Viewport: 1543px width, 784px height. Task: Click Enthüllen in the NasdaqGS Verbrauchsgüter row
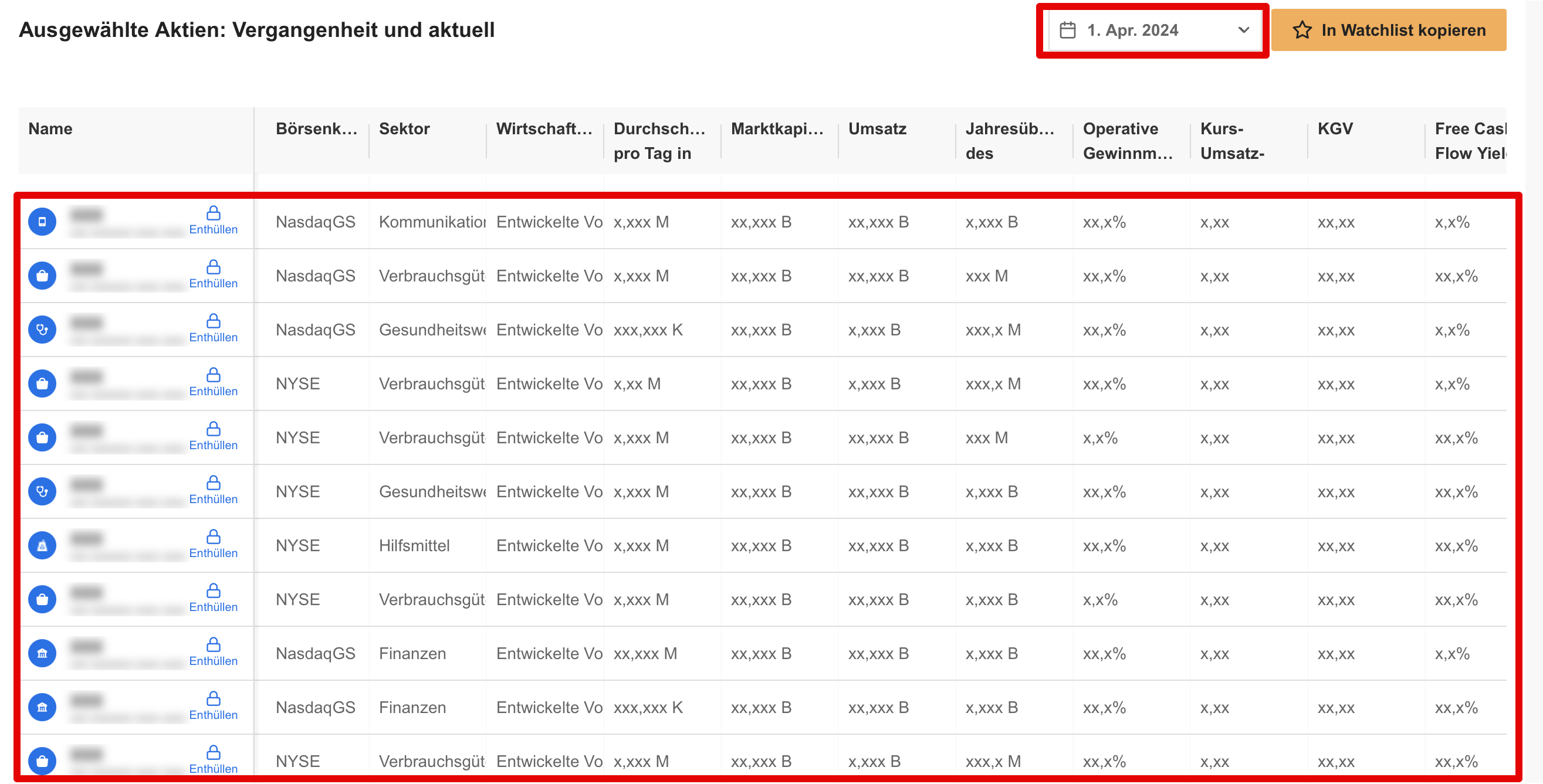pyautogui.click(x=213, y=283)
